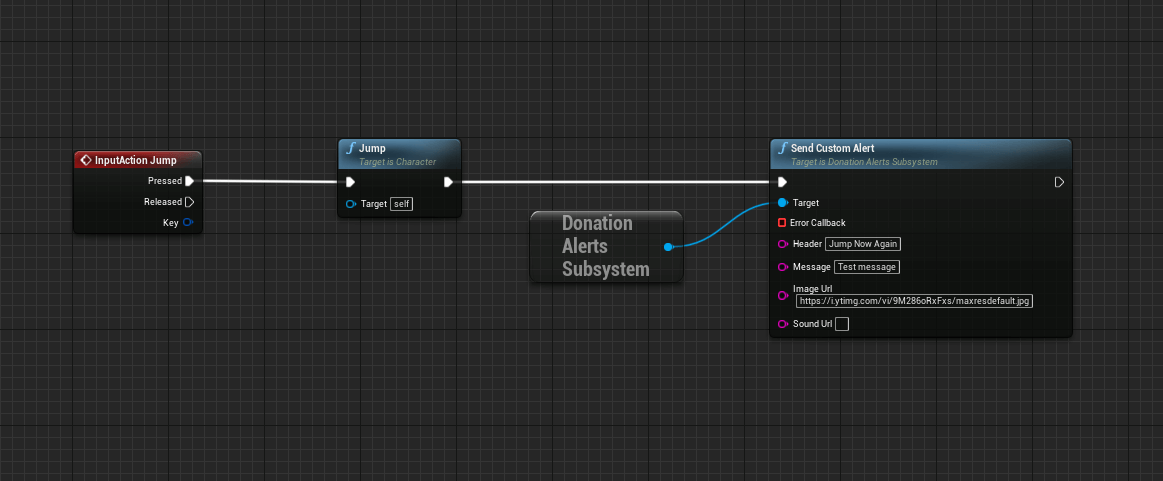
Task: Click the Donation Alerts Subsystem output pin
Action: [x=668, y=246]
